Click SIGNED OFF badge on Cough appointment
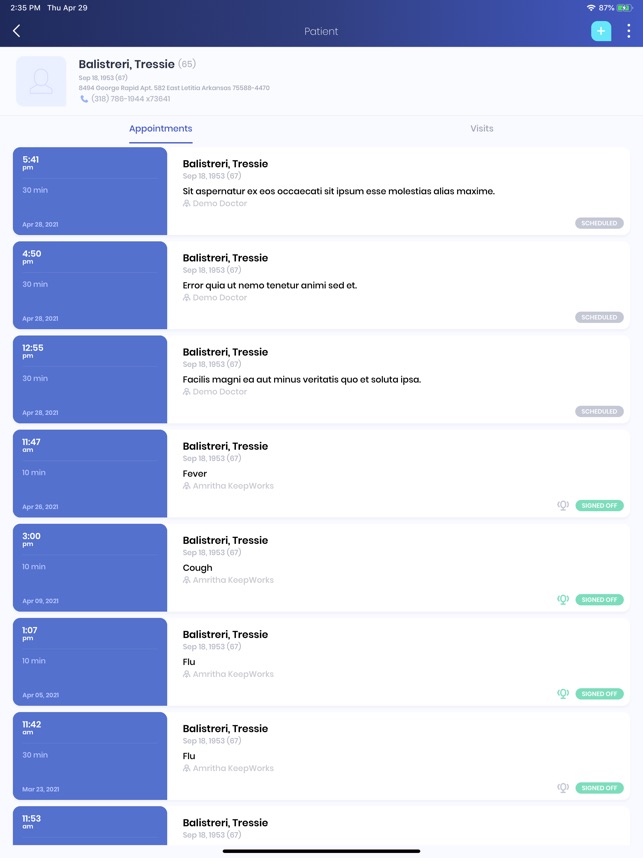This screenshot has width=643, height=858. click(x=599, y=600)
